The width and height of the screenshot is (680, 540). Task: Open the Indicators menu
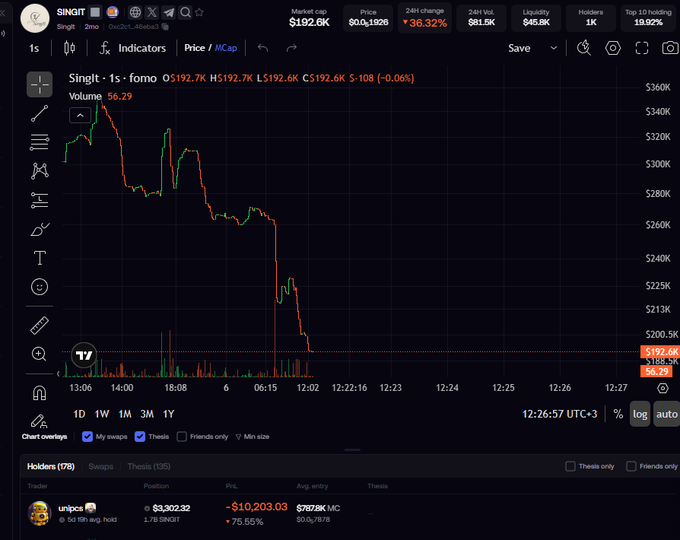pos(133,48)
